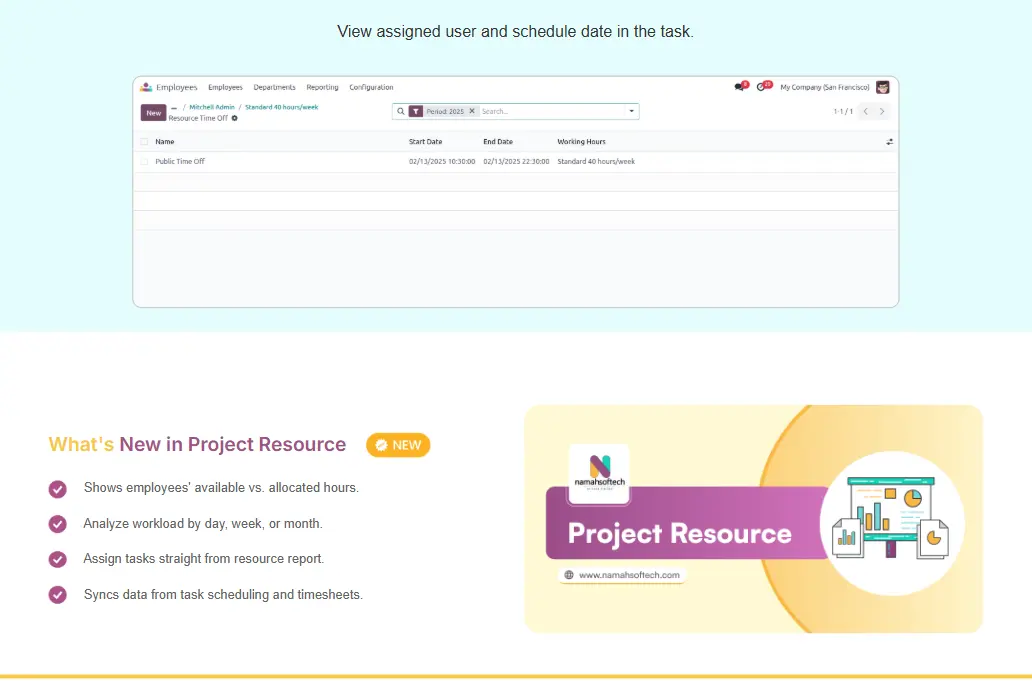Viewport: 1032px width, 690px height.
Task: Open the Reporting menu
Action: [x=322, y=87]
